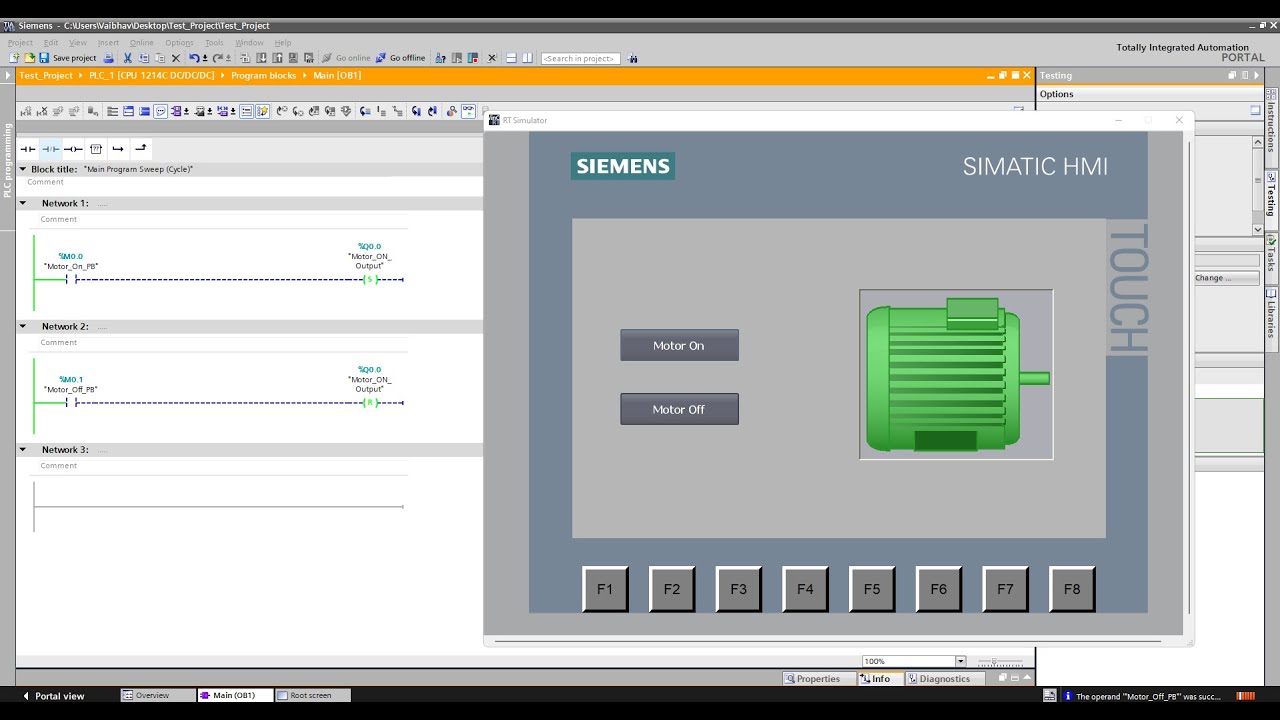Viewport: 1280px width, 720px height.
Task: Open the zoom level dropdown showing 100%
Action: [960, 661]
